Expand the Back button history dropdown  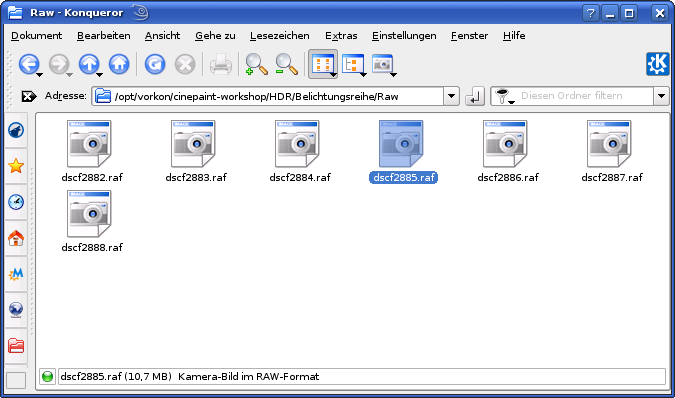[x=40, y=75]
